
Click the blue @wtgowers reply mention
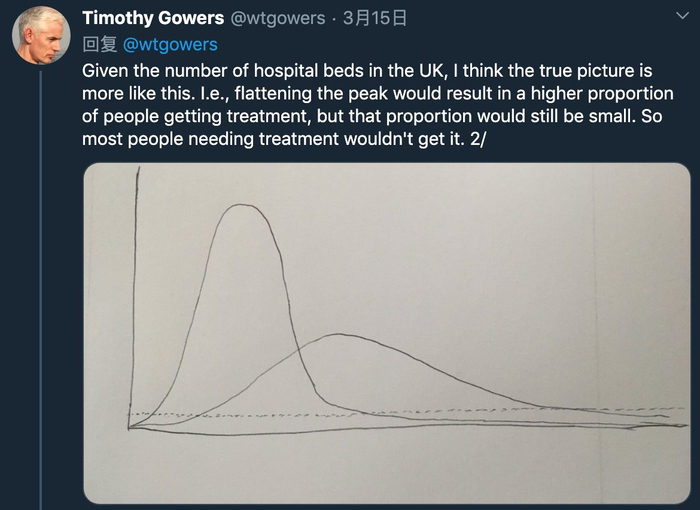(x=169, y=44)
